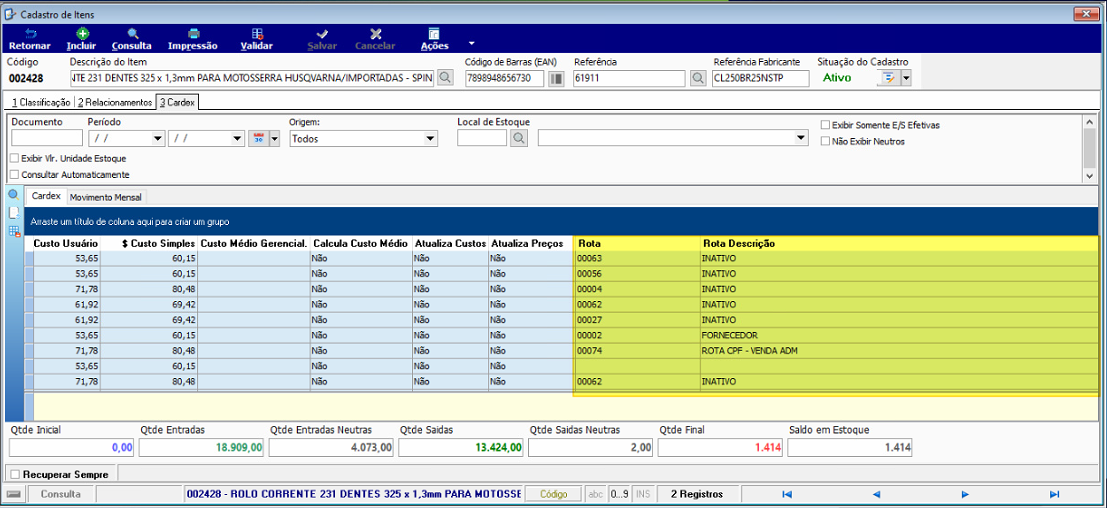Click the search icon beside Descrição do Item
The height and width of the screenshot is (508, 1107).
click(445, 78)
